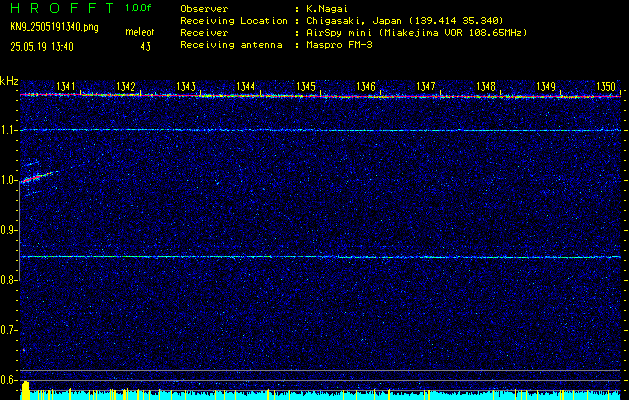Click the Observer name K.Nagai
The width and height of the screenshot is (629, 400).
(327, 8)
